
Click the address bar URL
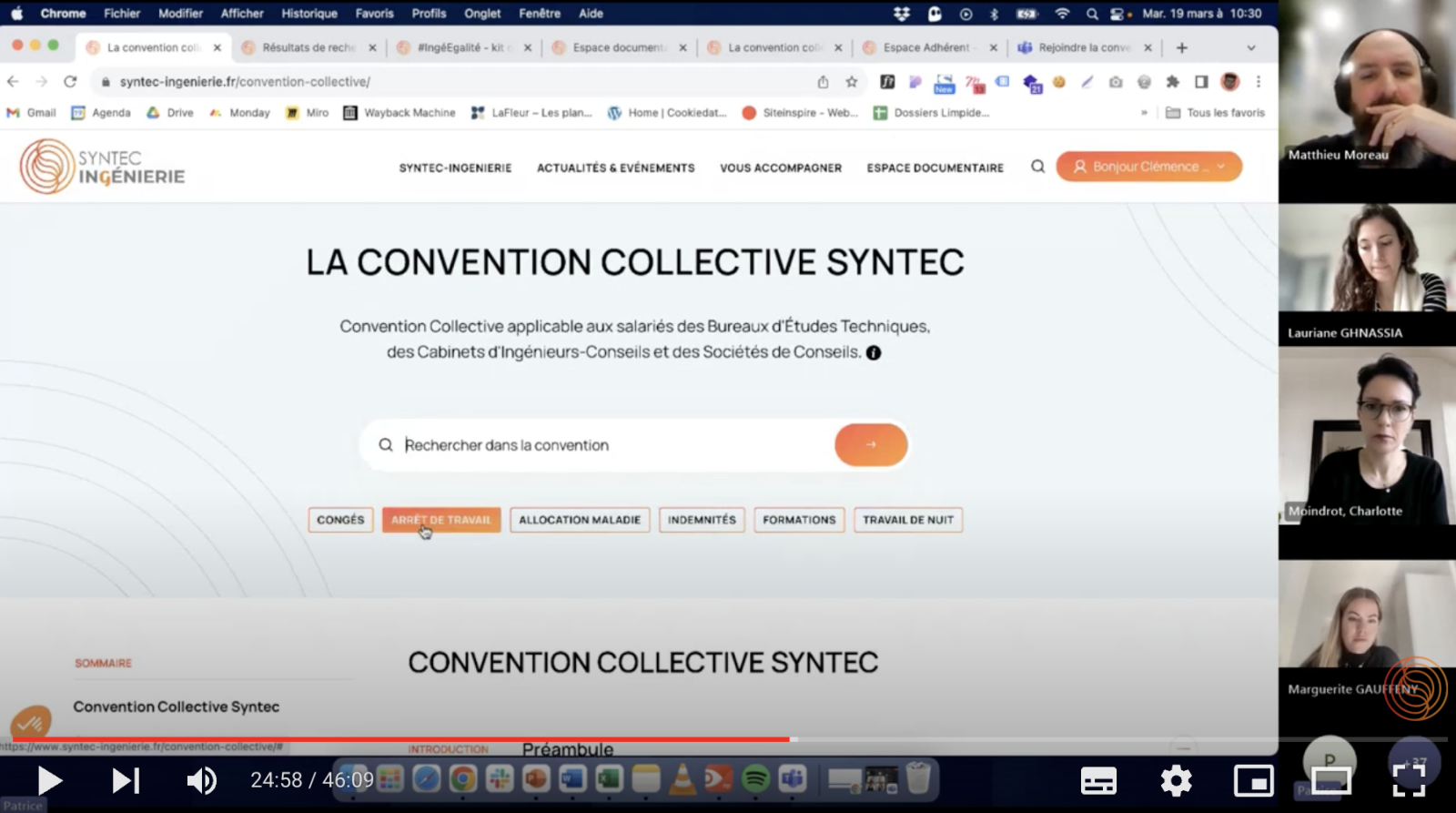point(246,81)
